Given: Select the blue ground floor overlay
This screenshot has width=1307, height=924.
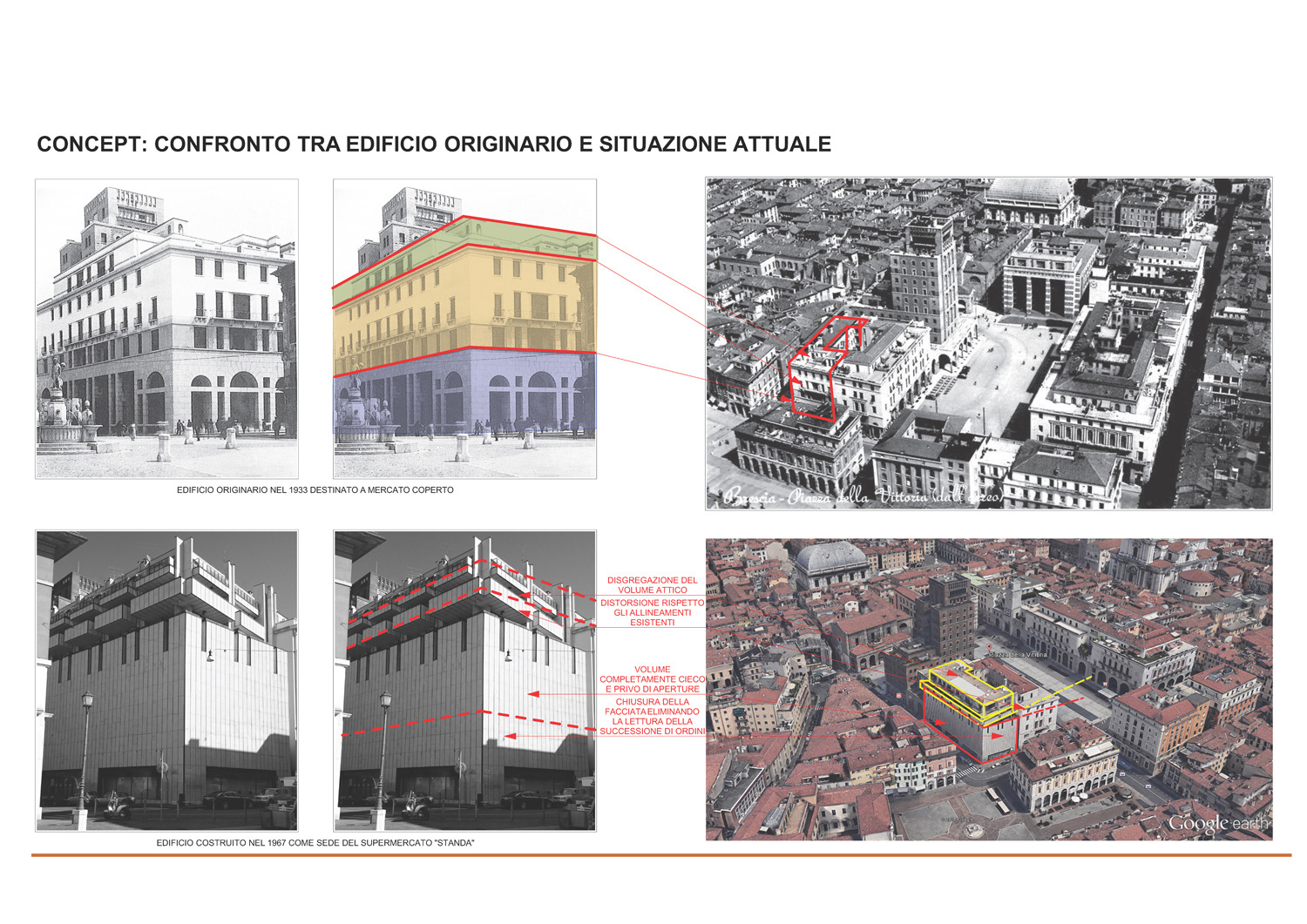Looking at the screenshot, I should click(464, 390).
